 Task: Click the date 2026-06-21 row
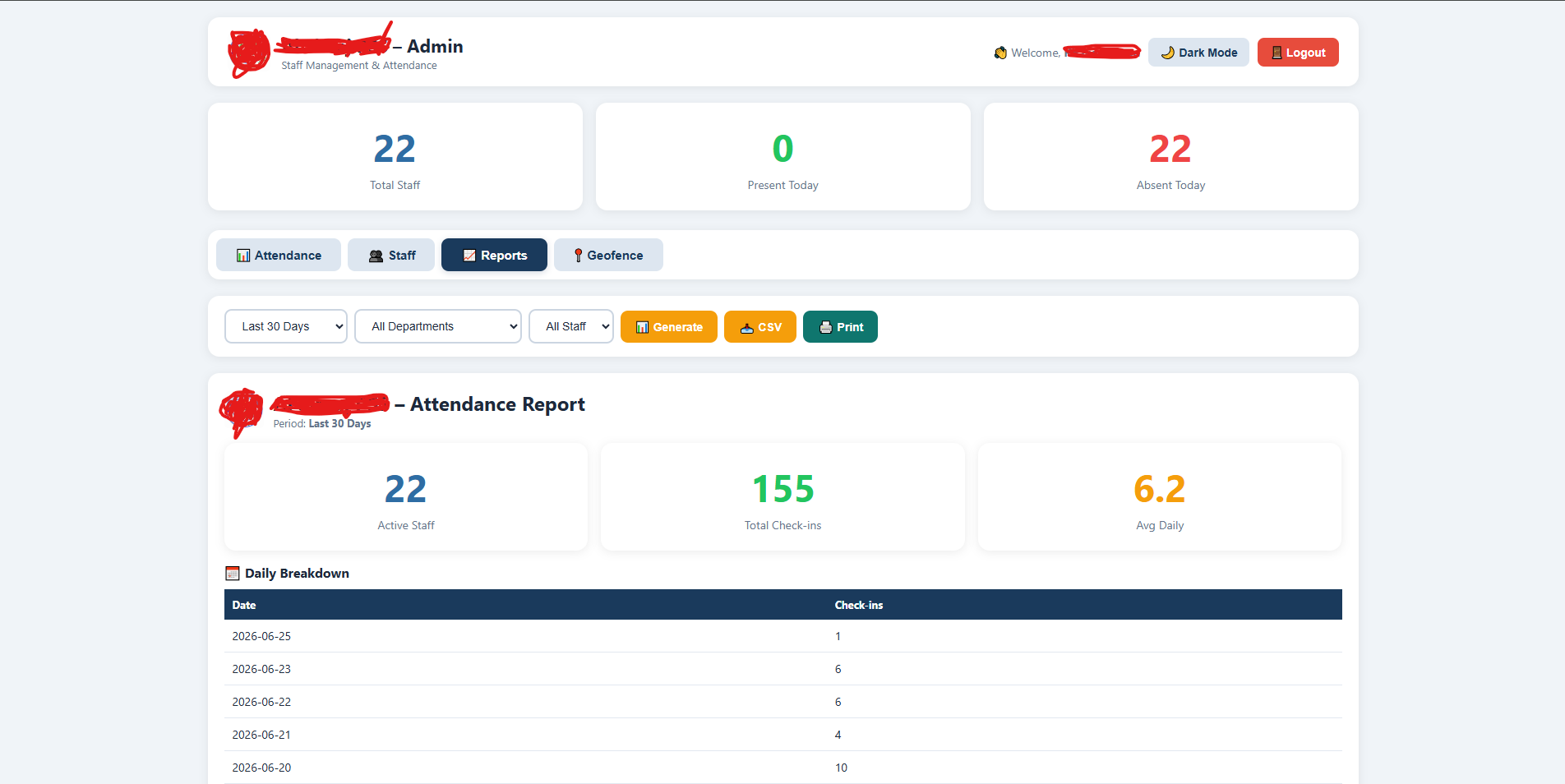[783, 735]
